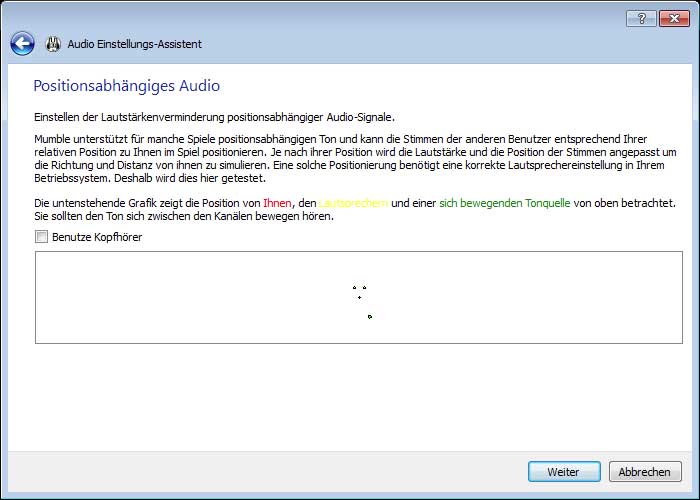Continue with the Weiter button

pyautogui.click(x=564, y=471)
